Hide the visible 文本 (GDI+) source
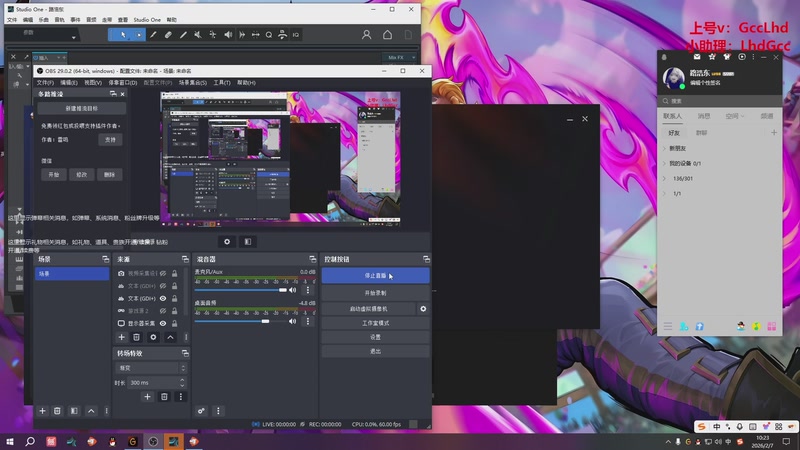This screenshot has height=450, width=800. click(163, 298)
